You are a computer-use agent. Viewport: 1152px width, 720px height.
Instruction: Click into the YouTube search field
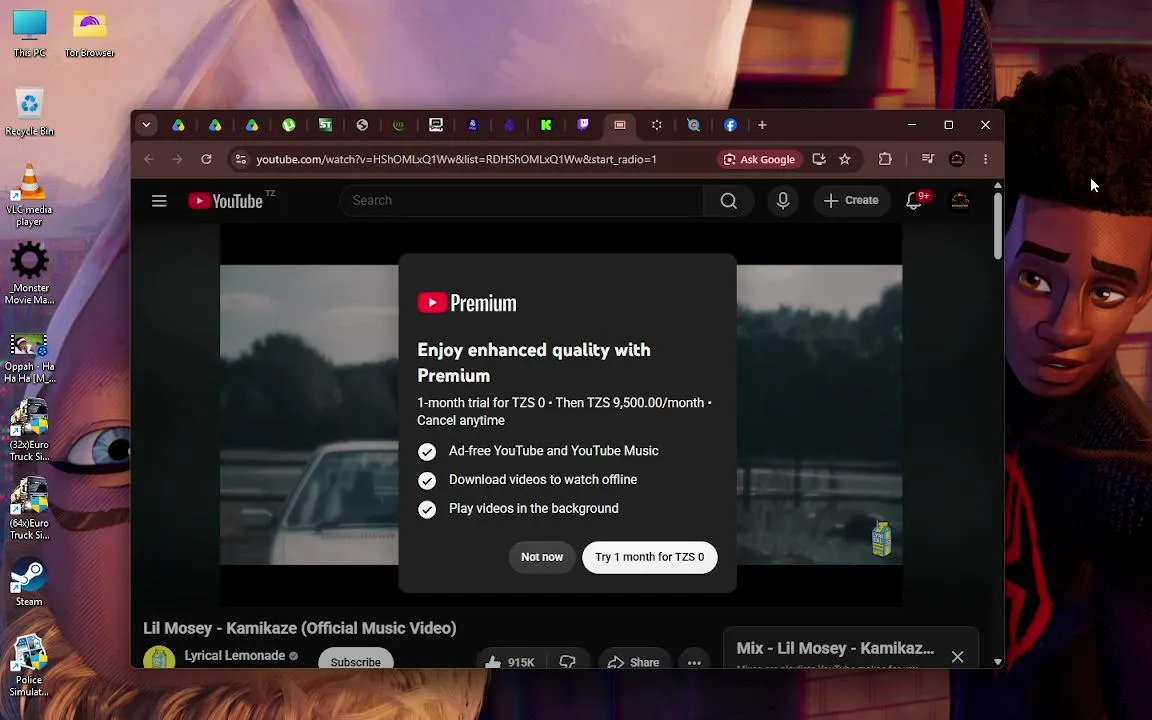[x=522, y=201]
